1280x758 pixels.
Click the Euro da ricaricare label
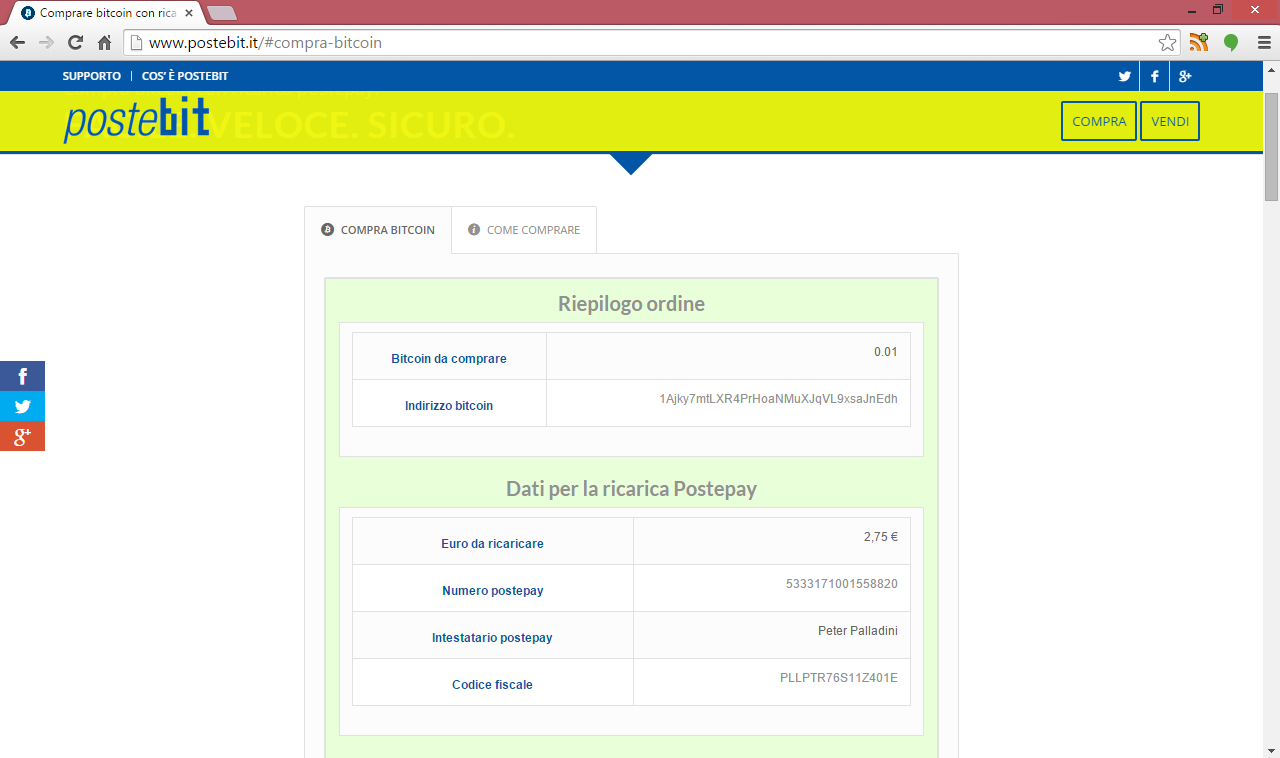[493, 544]
